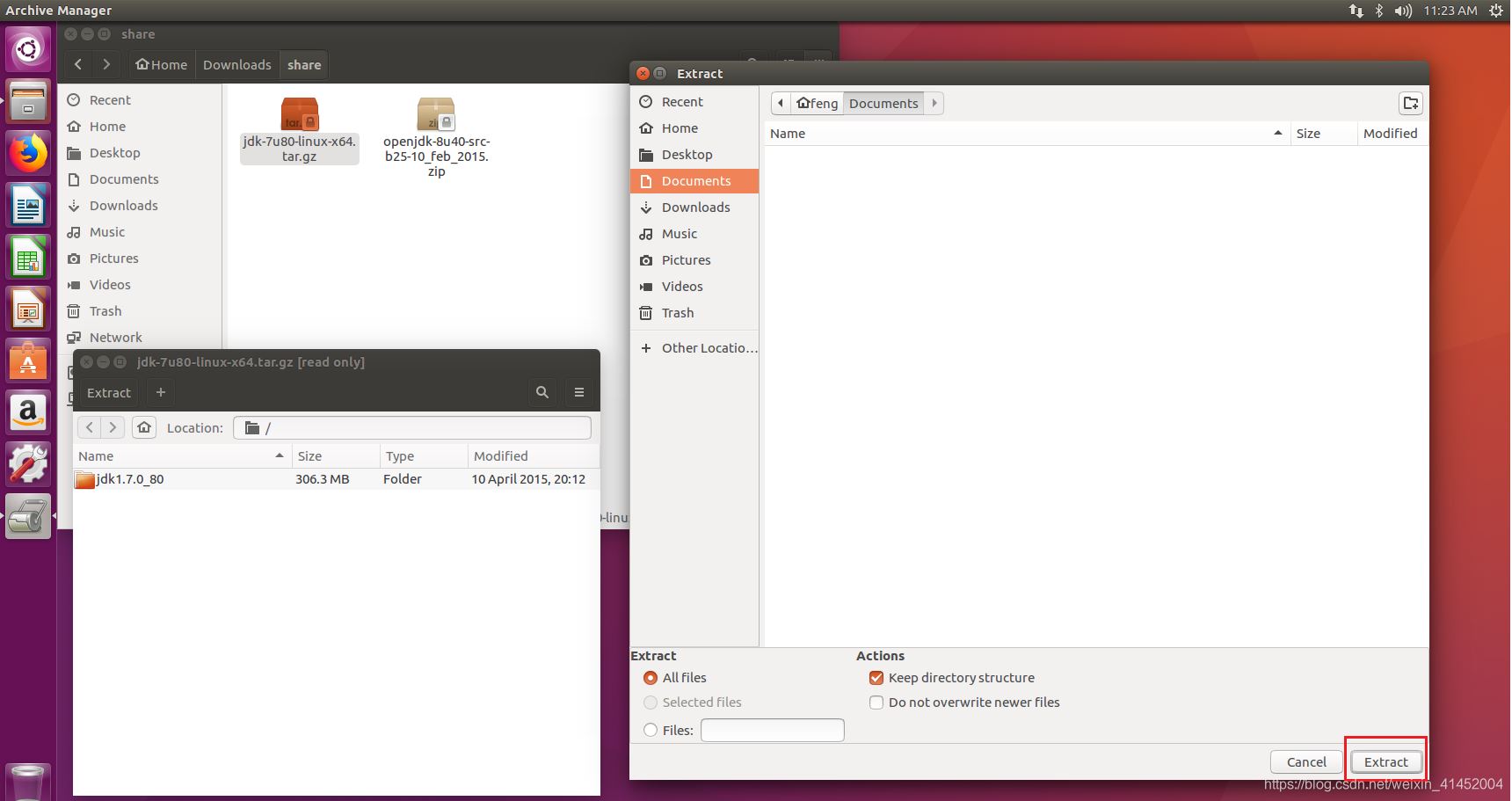Select the All files radio option
Viewport: 1512px width, 801px height.
click(651, 678)
